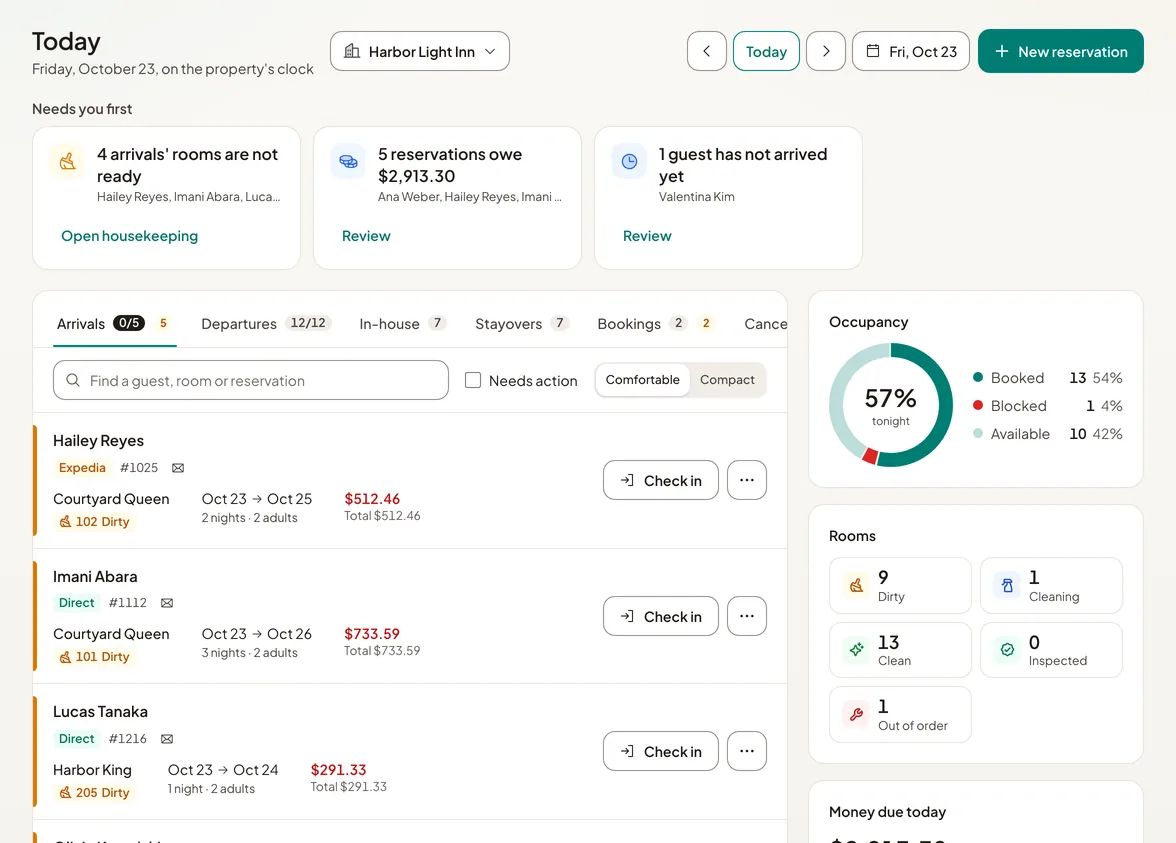Click the clock icon on the guest-not-arrived card
The image size is (1176, 843).
click(x=629, y=161)
